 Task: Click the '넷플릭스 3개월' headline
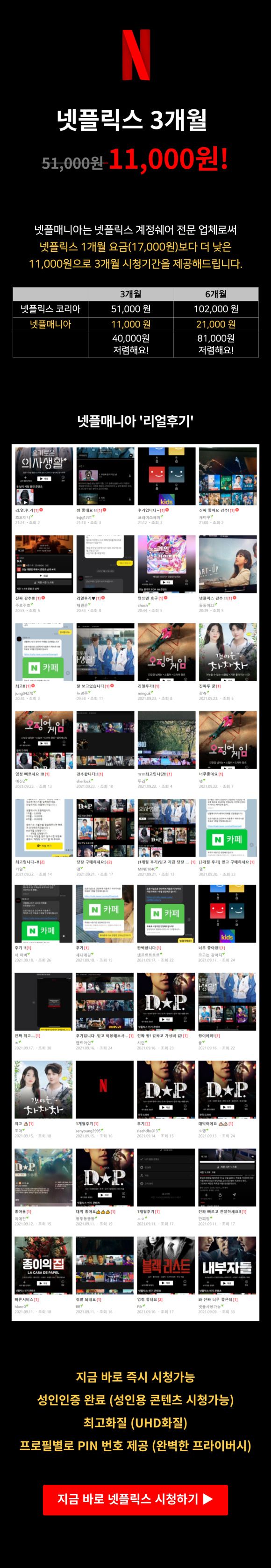click(132, 120)
